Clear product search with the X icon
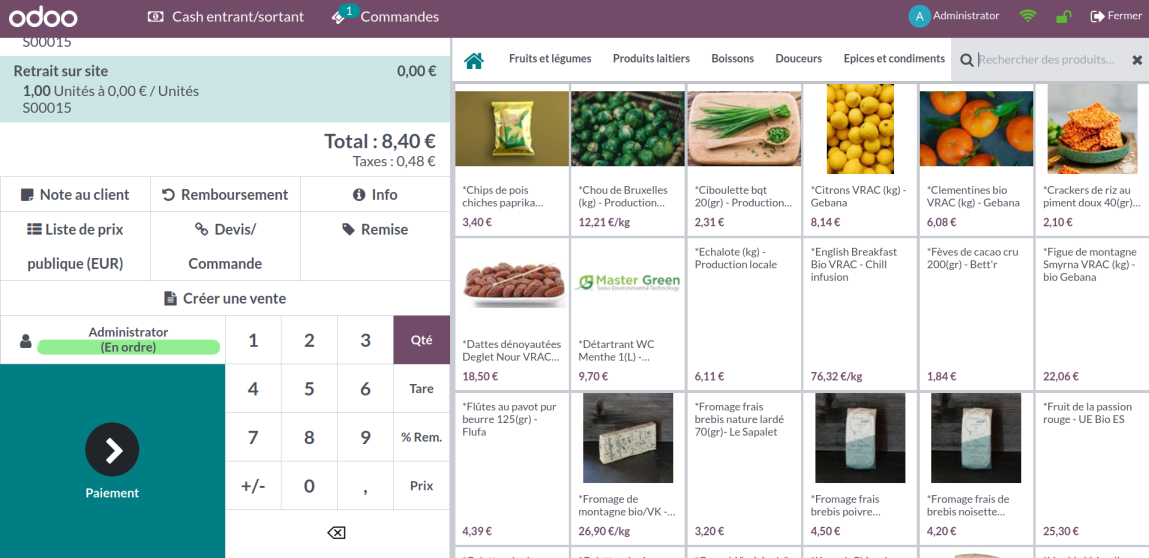Viewport: 1149px width, 558px height. pos(1137,60)
